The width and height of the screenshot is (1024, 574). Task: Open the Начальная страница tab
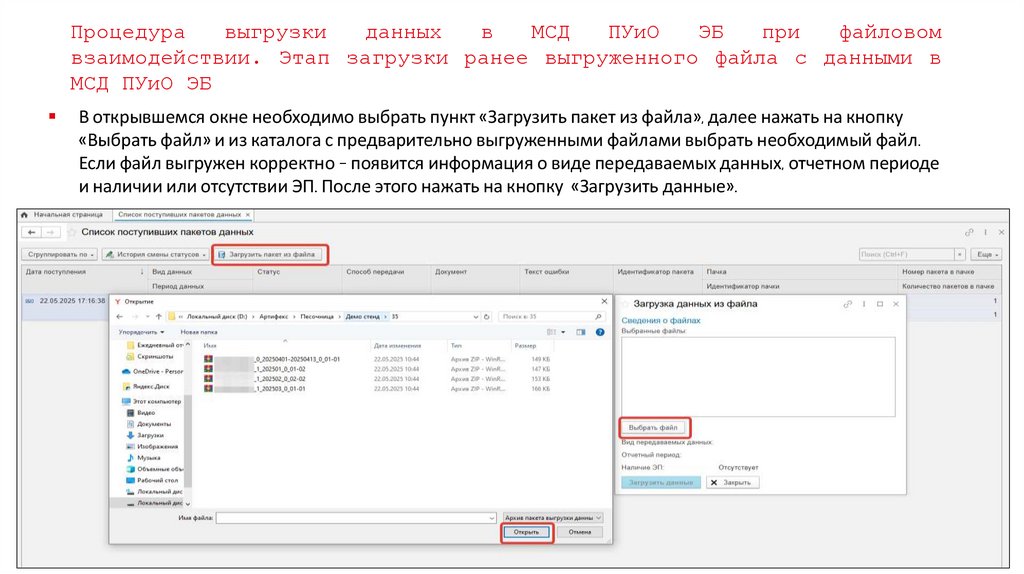pyautogui.click(x=68, y=215)
